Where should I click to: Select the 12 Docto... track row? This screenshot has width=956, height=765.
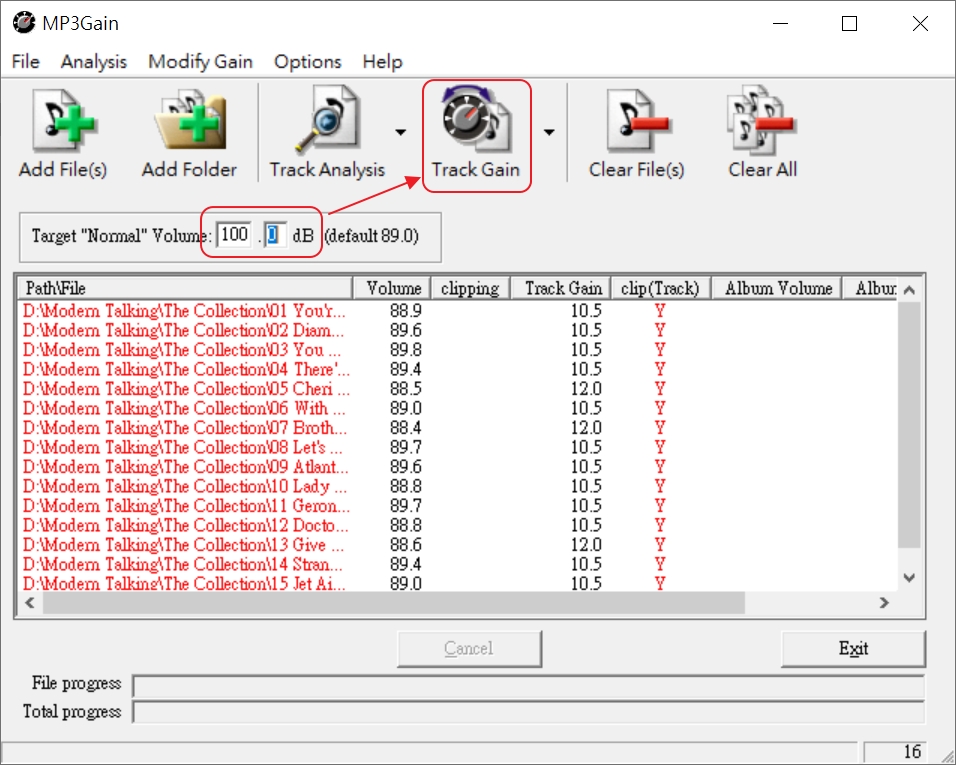[x=457, y=525]
